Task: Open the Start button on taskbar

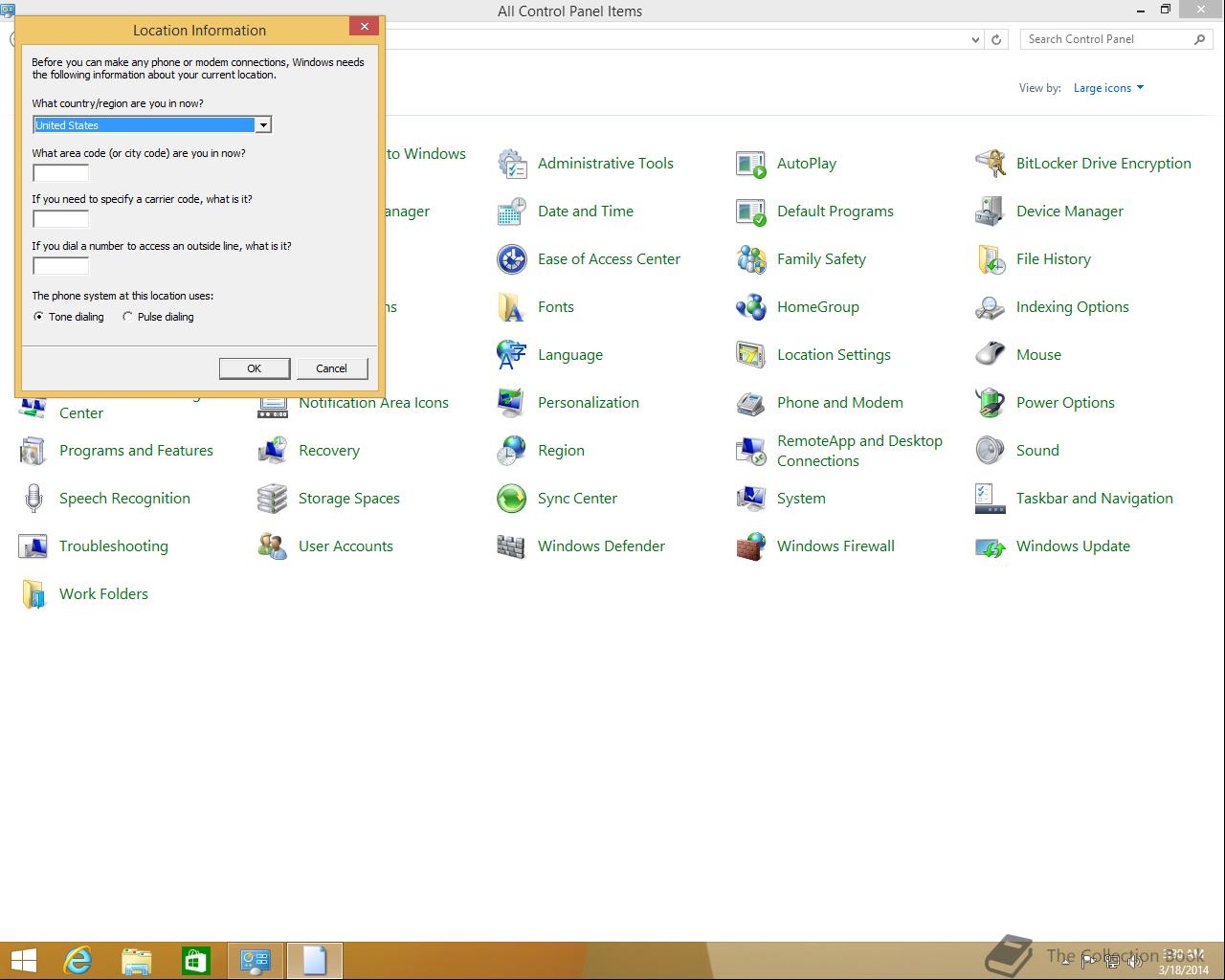Action: click(x=24, y=960)
